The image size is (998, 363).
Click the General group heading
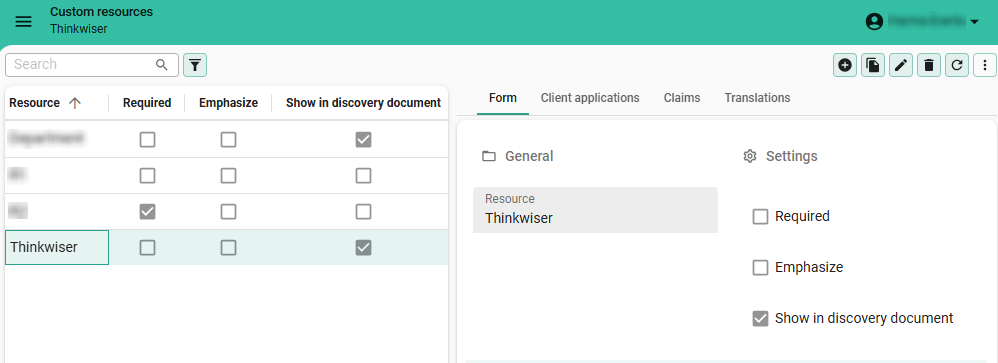[x=529, y=156]
